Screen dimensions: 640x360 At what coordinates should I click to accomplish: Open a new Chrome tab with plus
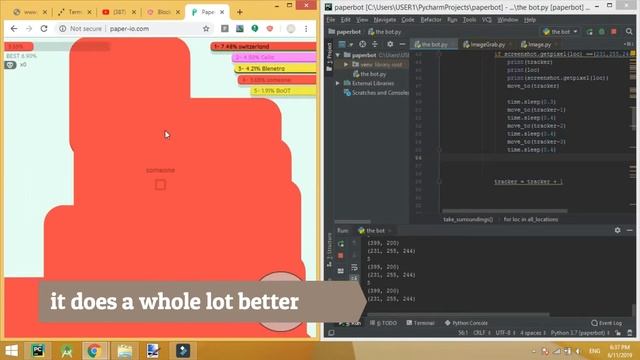(240, 12)
